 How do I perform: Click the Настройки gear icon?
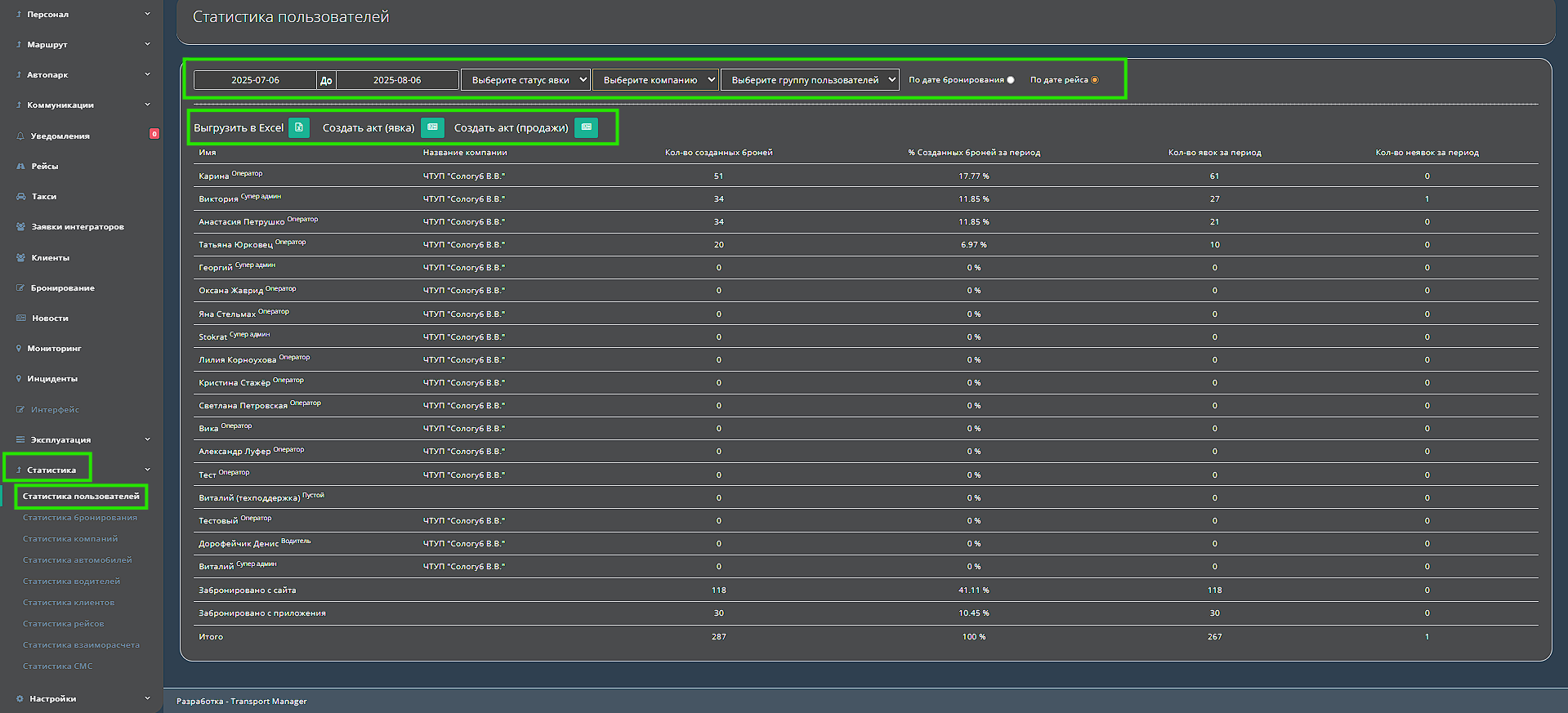(20, 699)
